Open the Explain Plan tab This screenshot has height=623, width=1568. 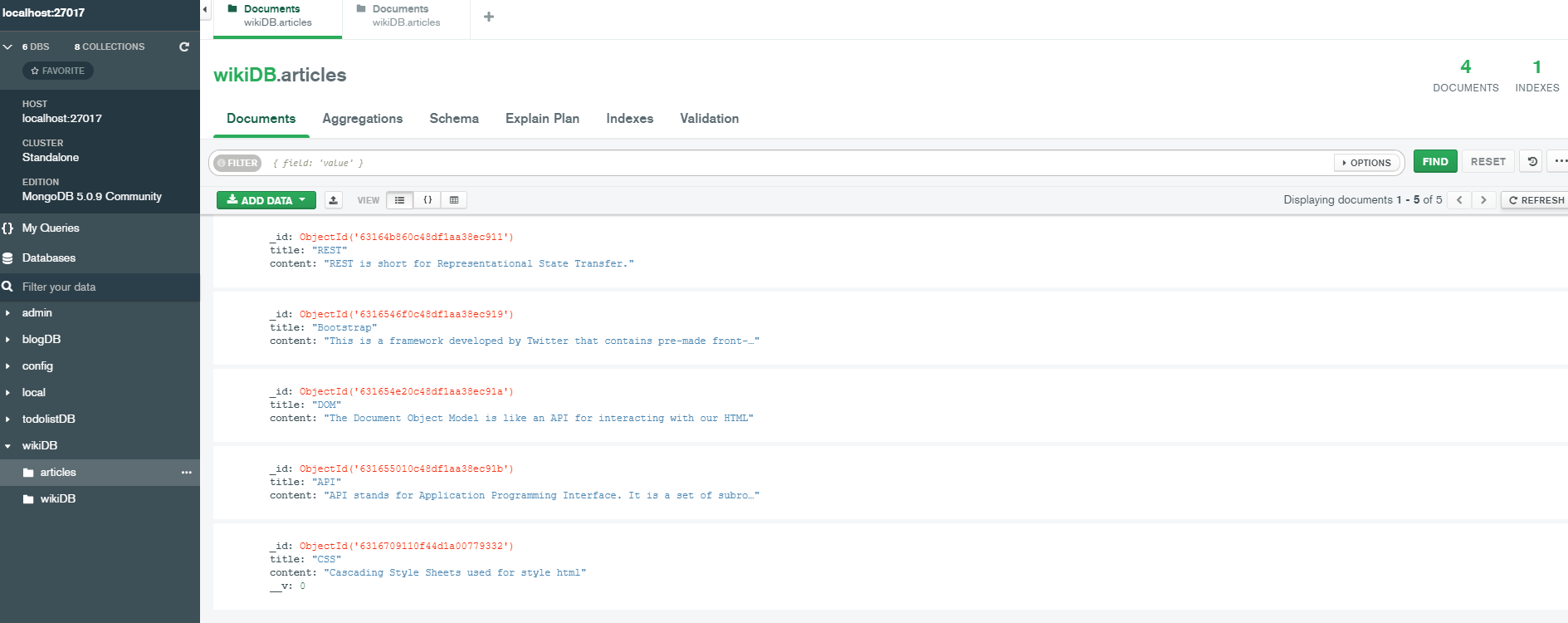tap(542, 119)
